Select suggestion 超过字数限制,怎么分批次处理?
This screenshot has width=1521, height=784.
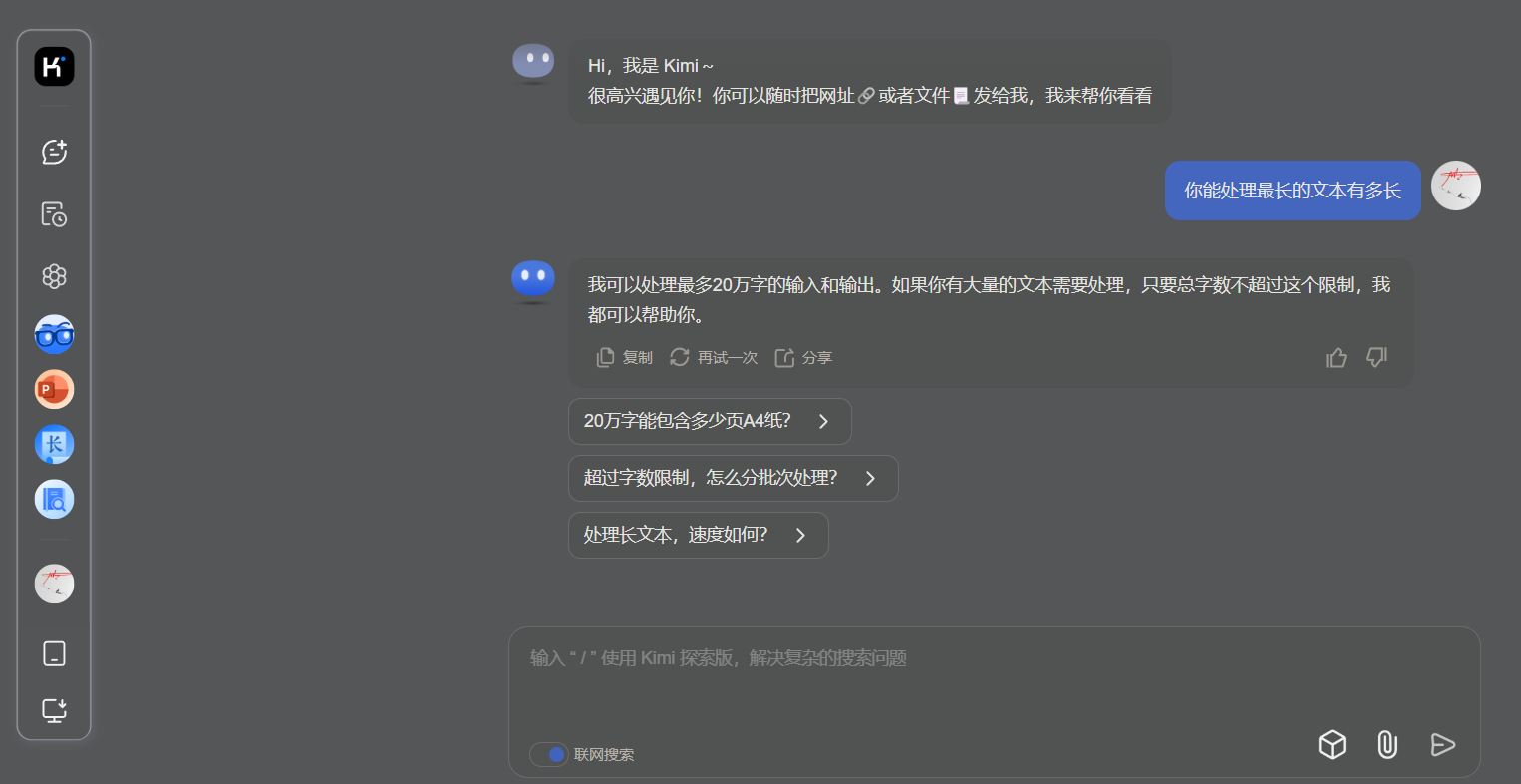point(734,478)
